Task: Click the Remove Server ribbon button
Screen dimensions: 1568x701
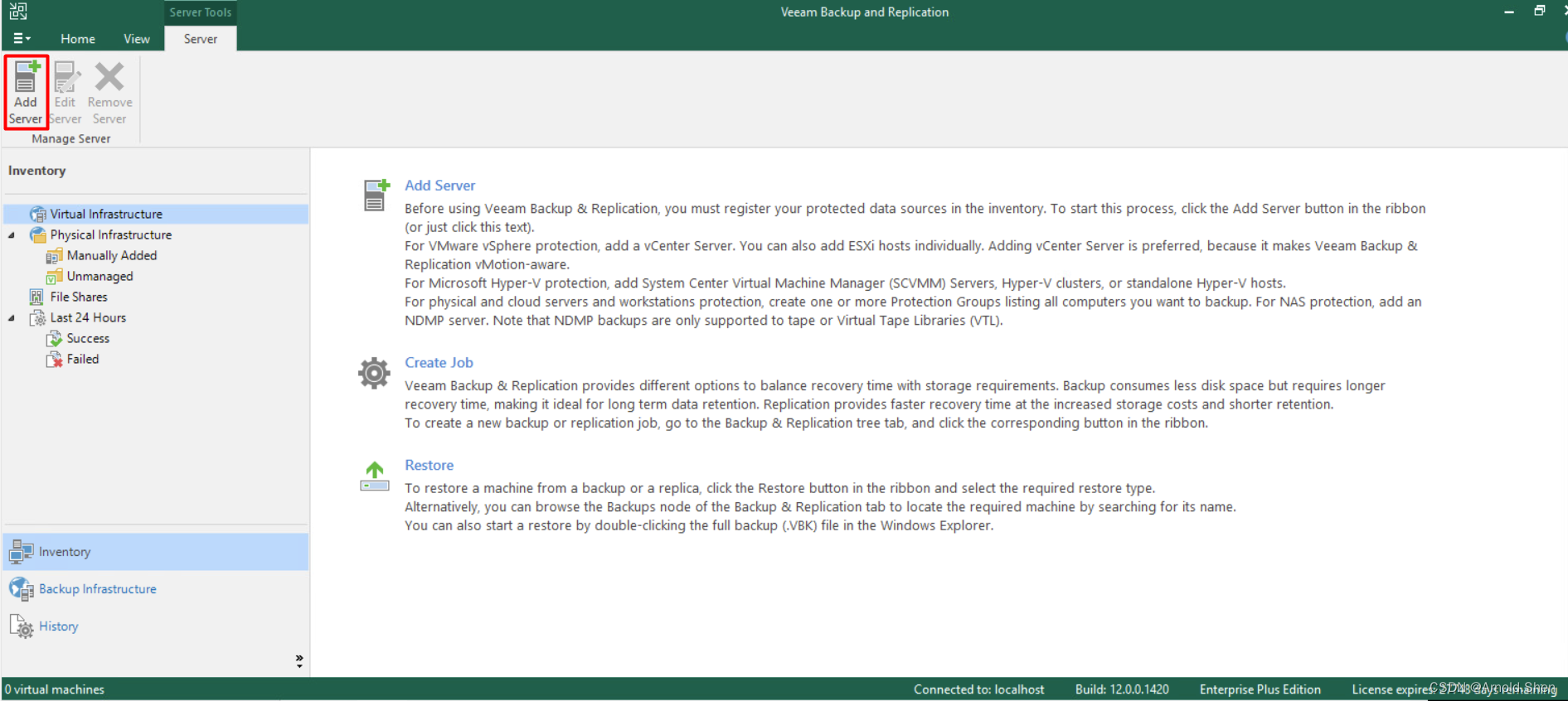Action: (x=109, y=92)
